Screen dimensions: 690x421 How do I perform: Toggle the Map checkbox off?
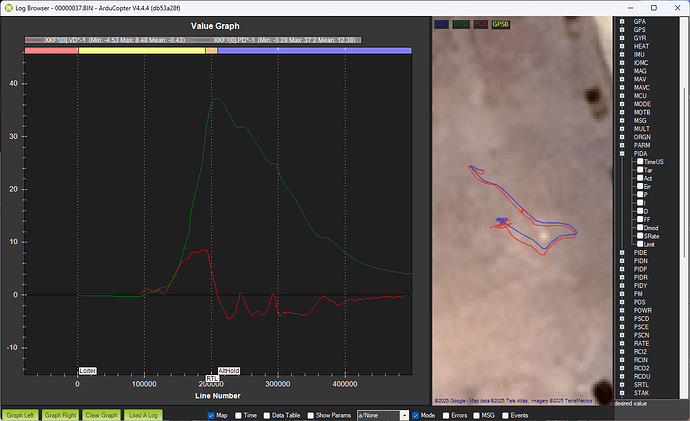coord(211,414)
